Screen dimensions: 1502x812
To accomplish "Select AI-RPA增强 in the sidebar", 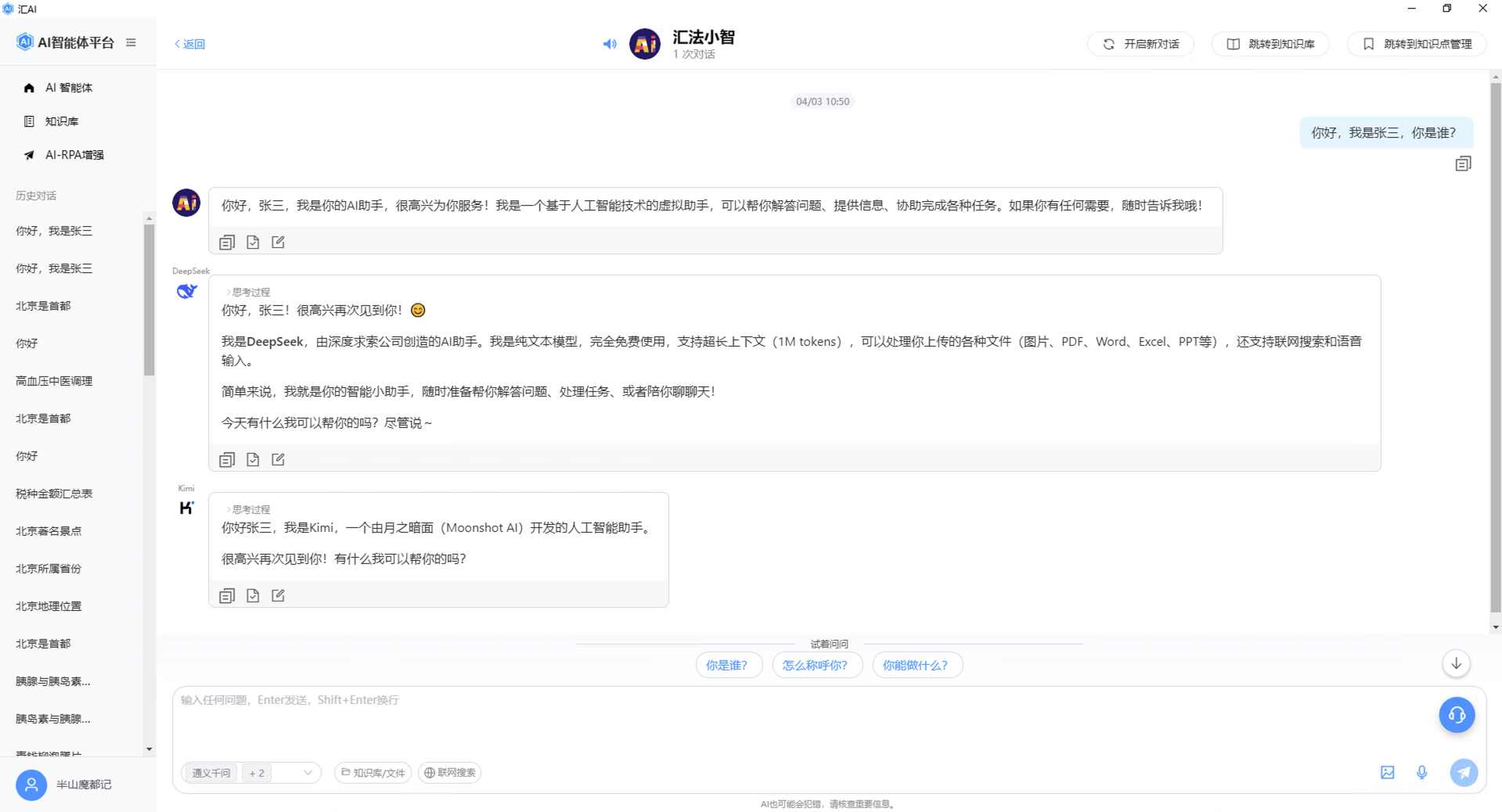I will point(74,155).
